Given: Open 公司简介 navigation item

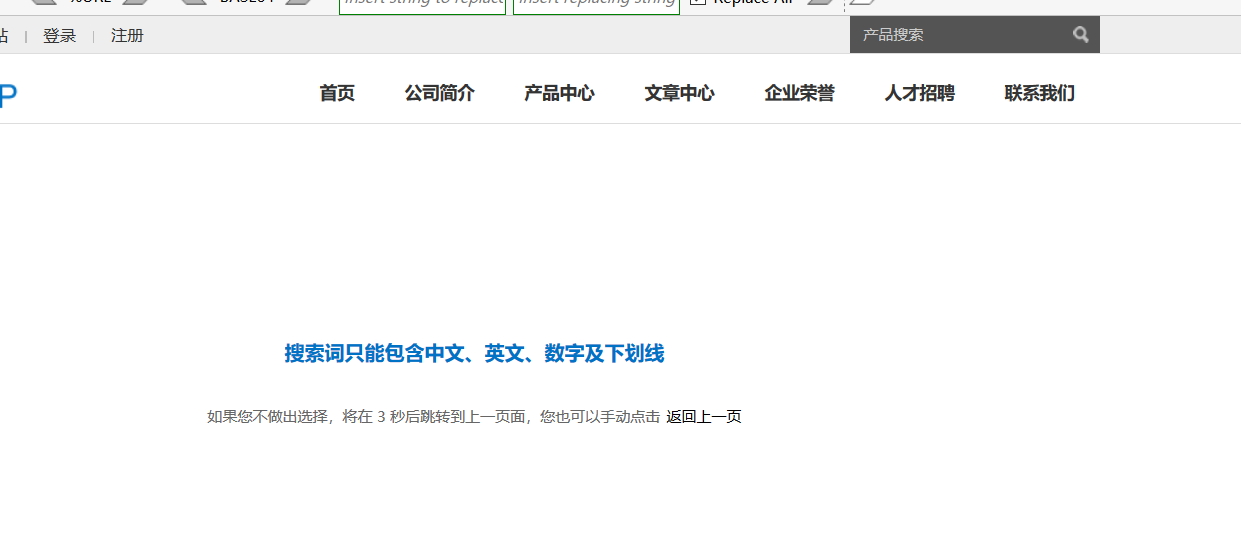Looking at the screenshot, I should point(439,93).
